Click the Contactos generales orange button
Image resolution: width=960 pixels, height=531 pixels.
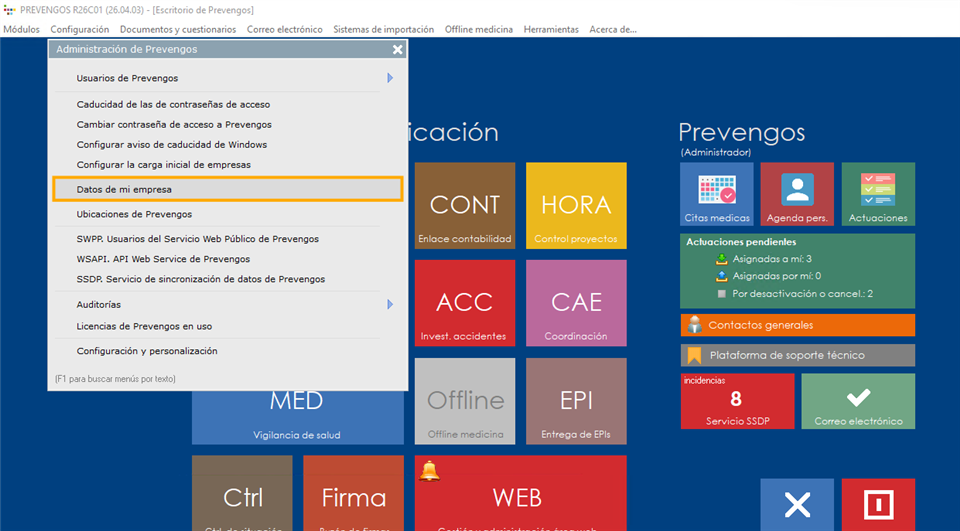[x=797, y=325]
